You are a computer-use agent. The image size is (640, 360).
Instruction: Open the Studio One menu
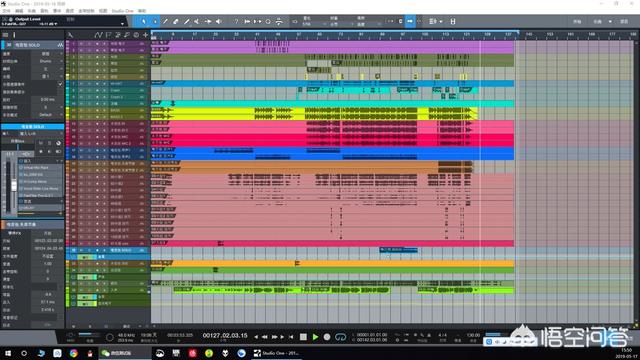pyautogui.click(x=122, y=11)
